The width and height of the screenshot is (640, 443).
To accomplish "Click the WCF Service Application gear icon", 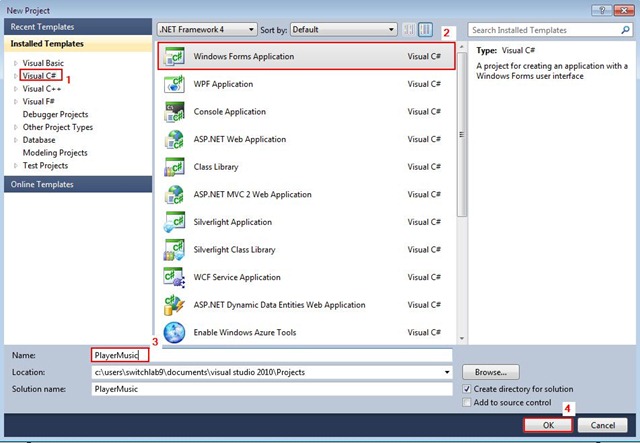I will (174, 277).
